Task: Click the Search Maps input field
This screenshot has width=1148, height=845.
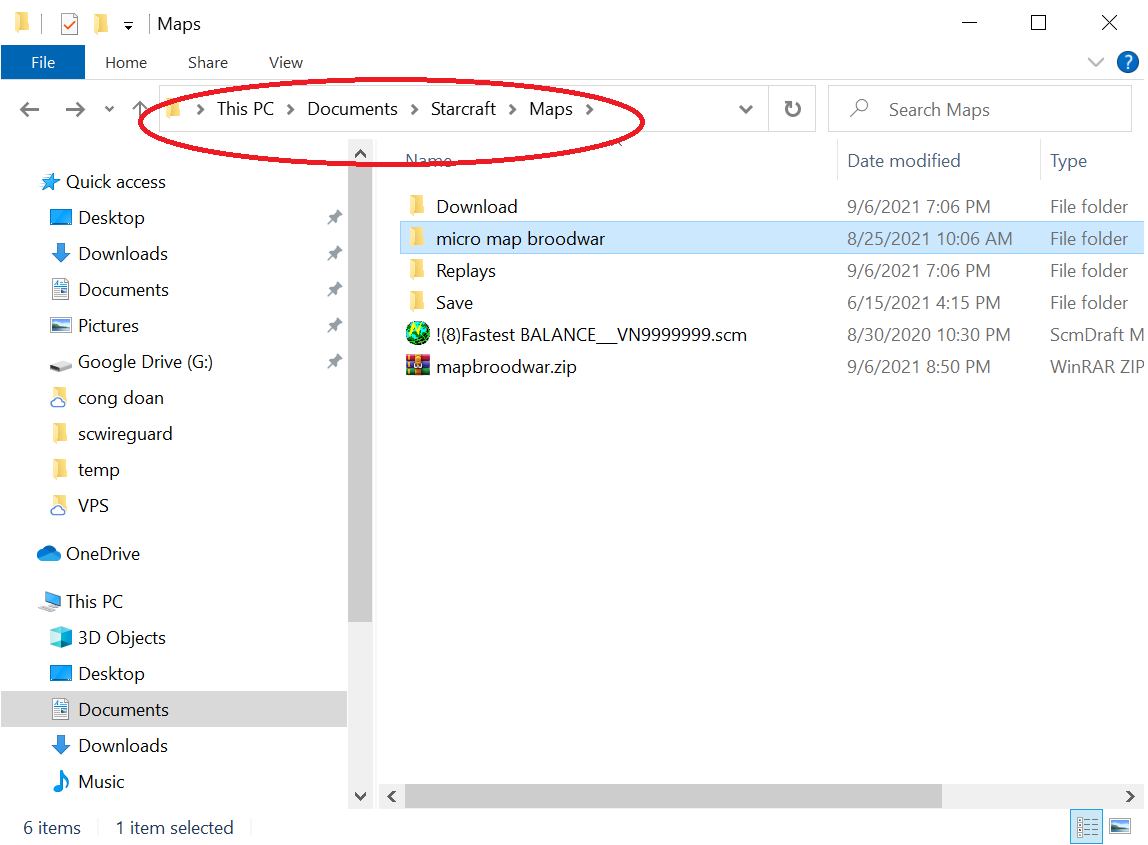Action: 980,109
